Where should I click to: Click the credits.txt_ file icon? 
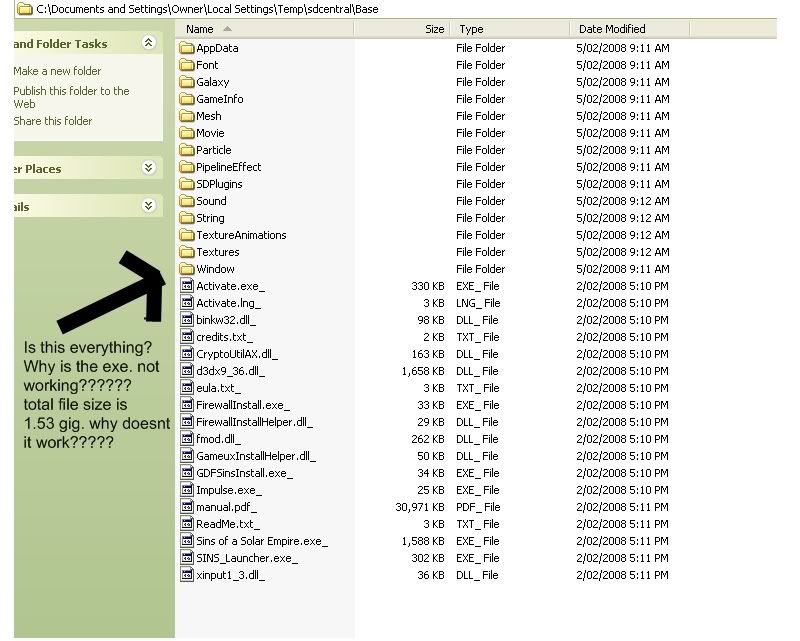tap(187, 337)
